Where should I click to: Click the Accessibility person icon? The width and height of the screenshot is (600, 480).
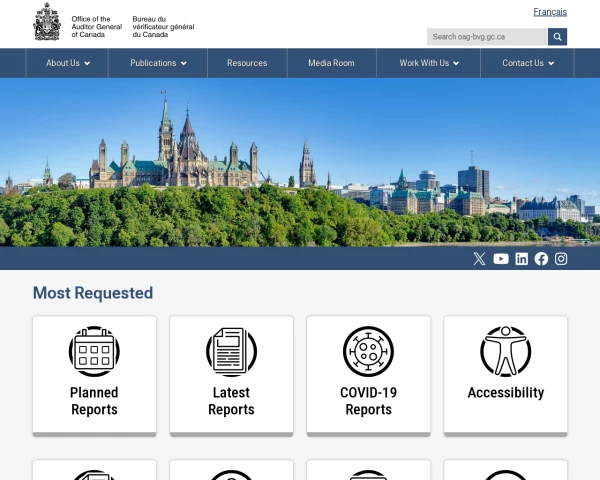pos(505,351)
